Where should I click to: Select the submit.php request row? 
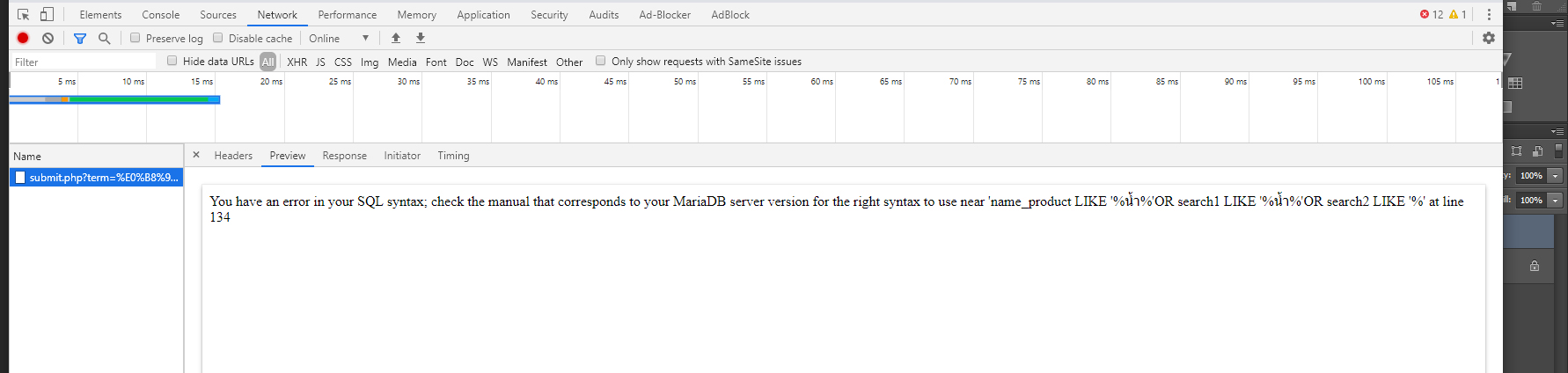(x=96, y=178)
